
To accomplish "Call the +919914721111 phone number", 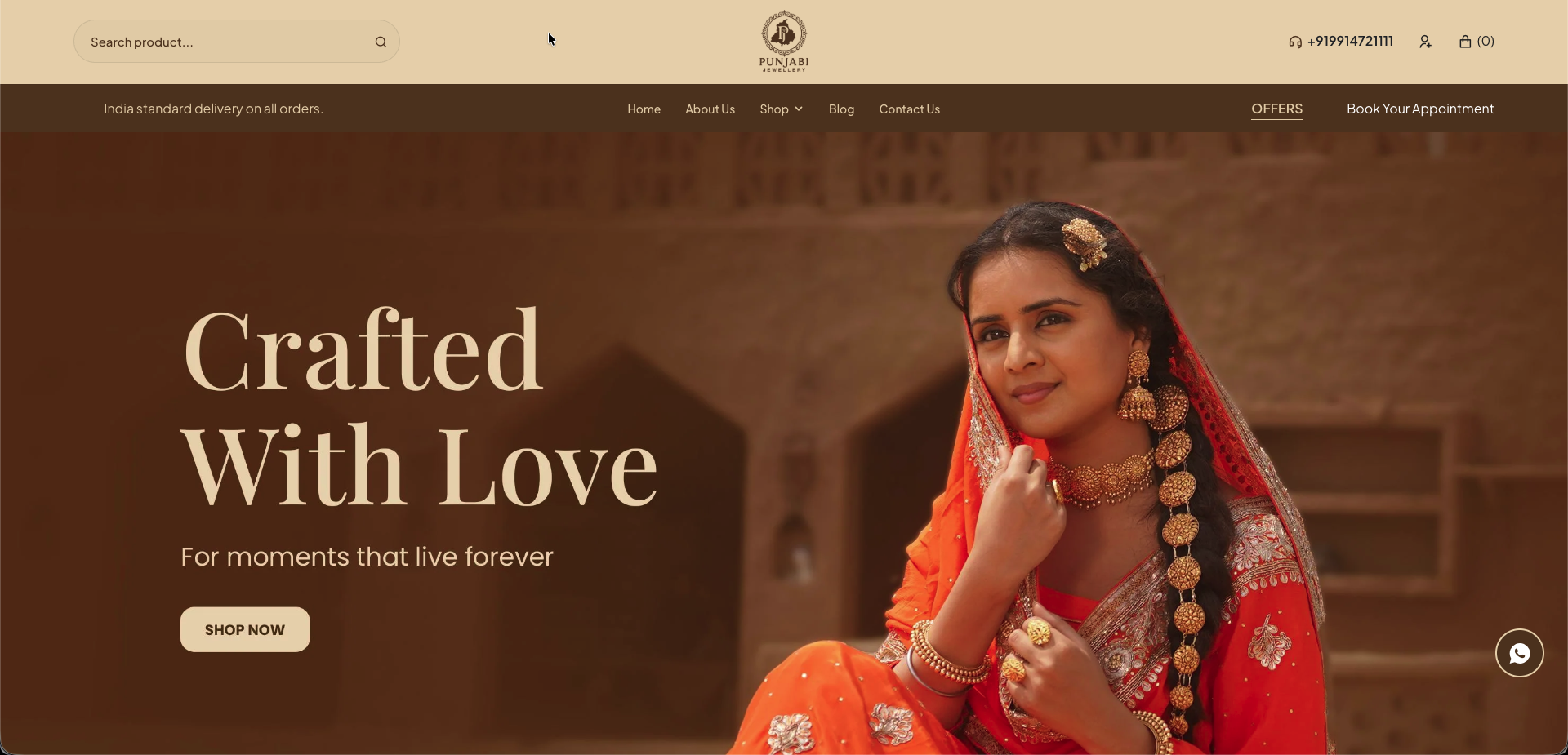I will (x=1350, y=42).
